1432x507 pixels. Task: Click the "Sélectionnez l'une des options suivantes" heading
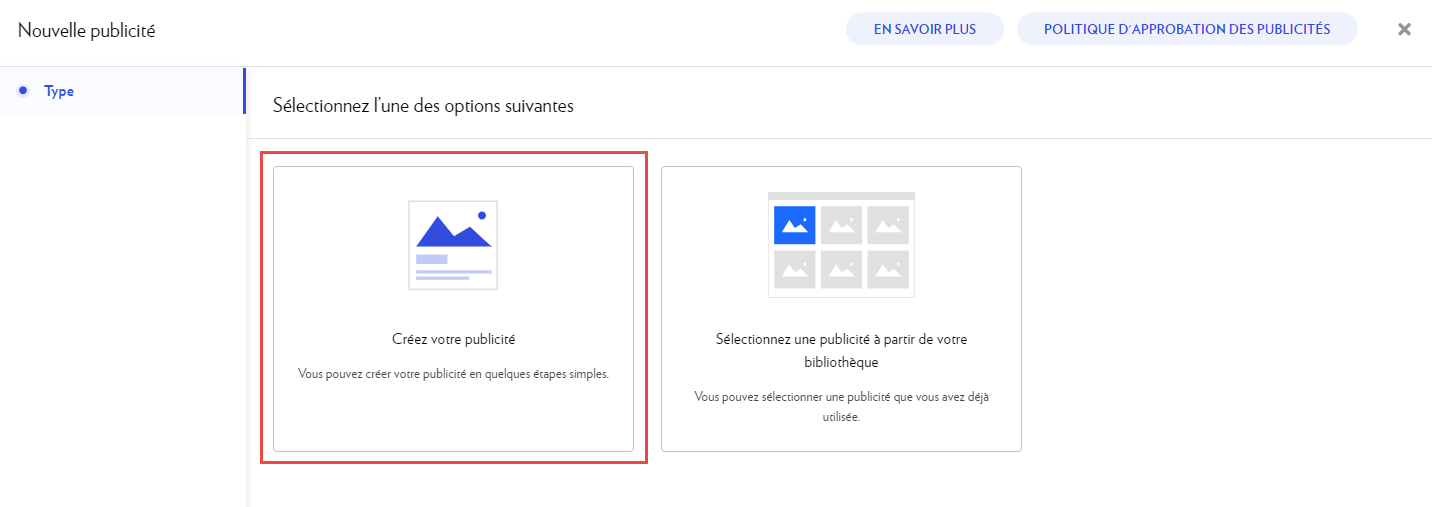423,105
